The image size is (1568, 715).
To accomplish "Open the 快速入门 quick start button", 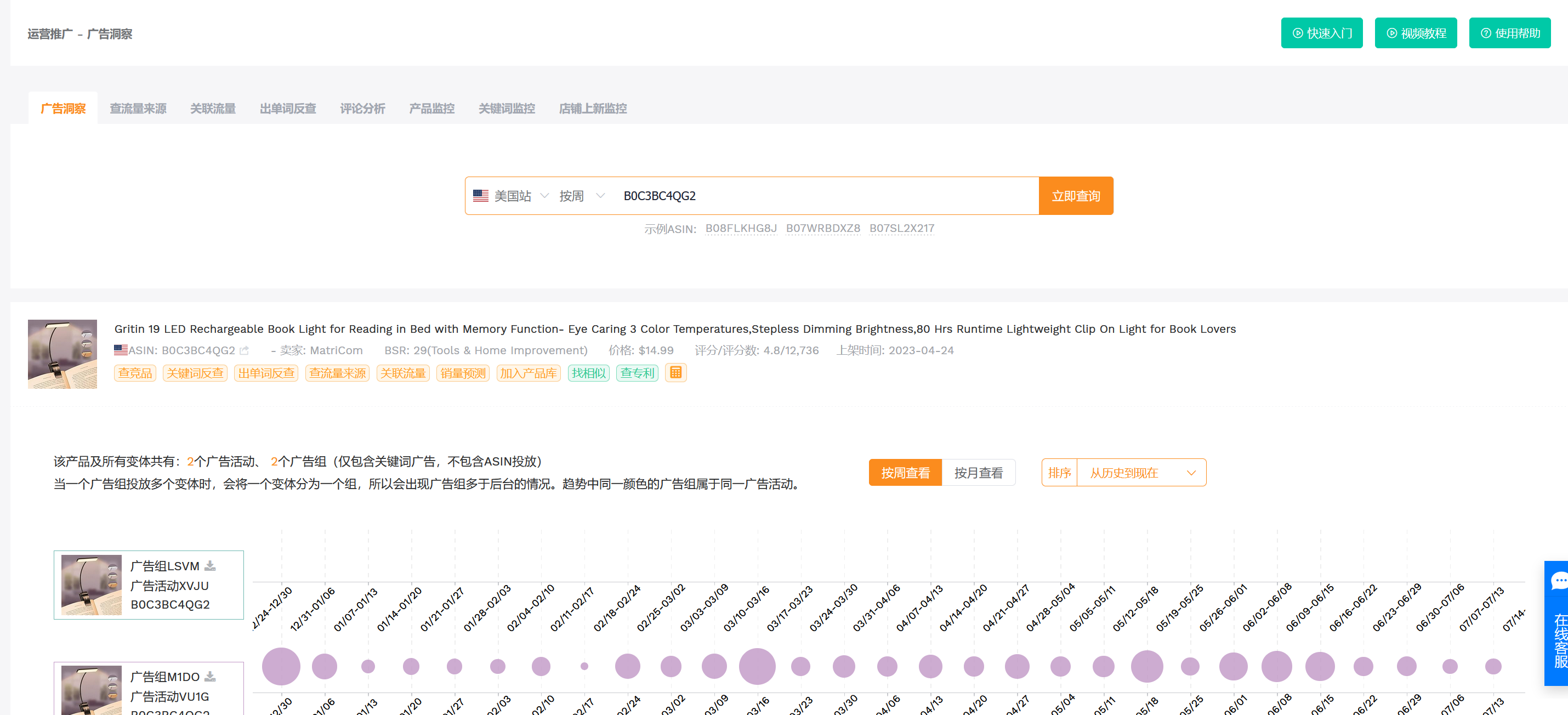I will pos(1321,33).
